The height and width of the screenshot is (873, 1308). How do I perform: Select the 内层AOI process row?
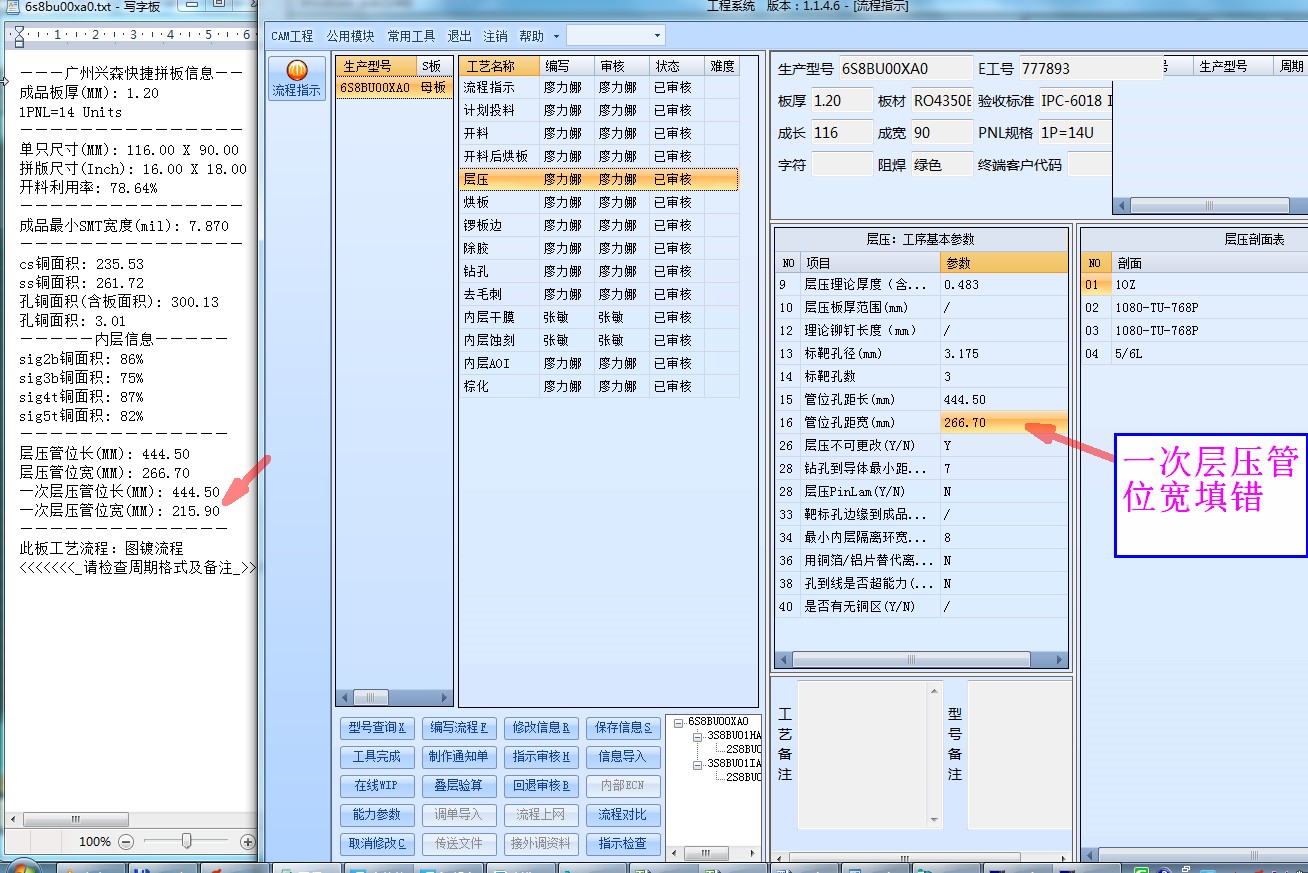pos(598,363)
